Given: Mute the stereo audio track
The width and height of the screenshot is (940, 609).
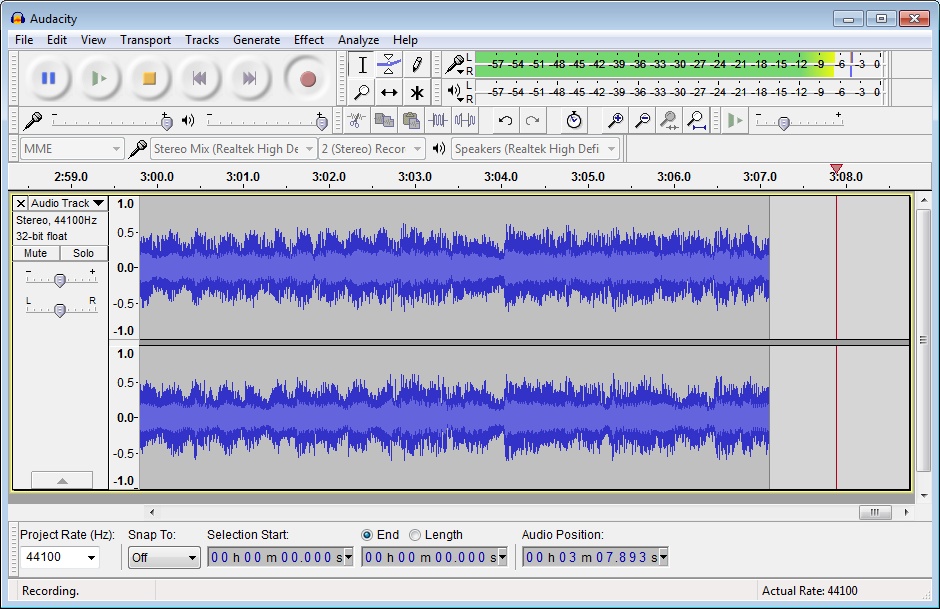Looking at the screenshot, I should pyautogui.click(x=35, y=253).
